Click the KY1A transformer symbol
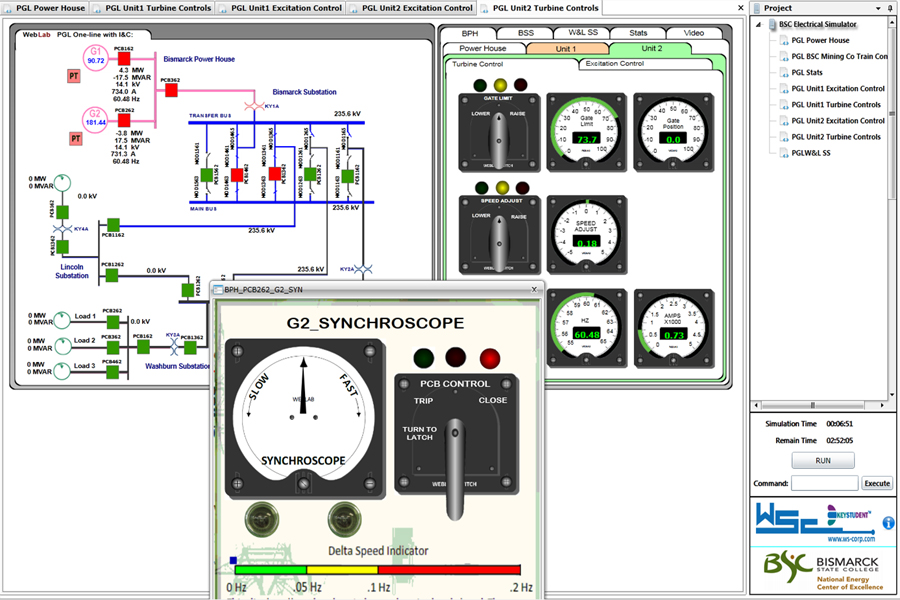The image size is (900, 600). [x=254, y=106]
